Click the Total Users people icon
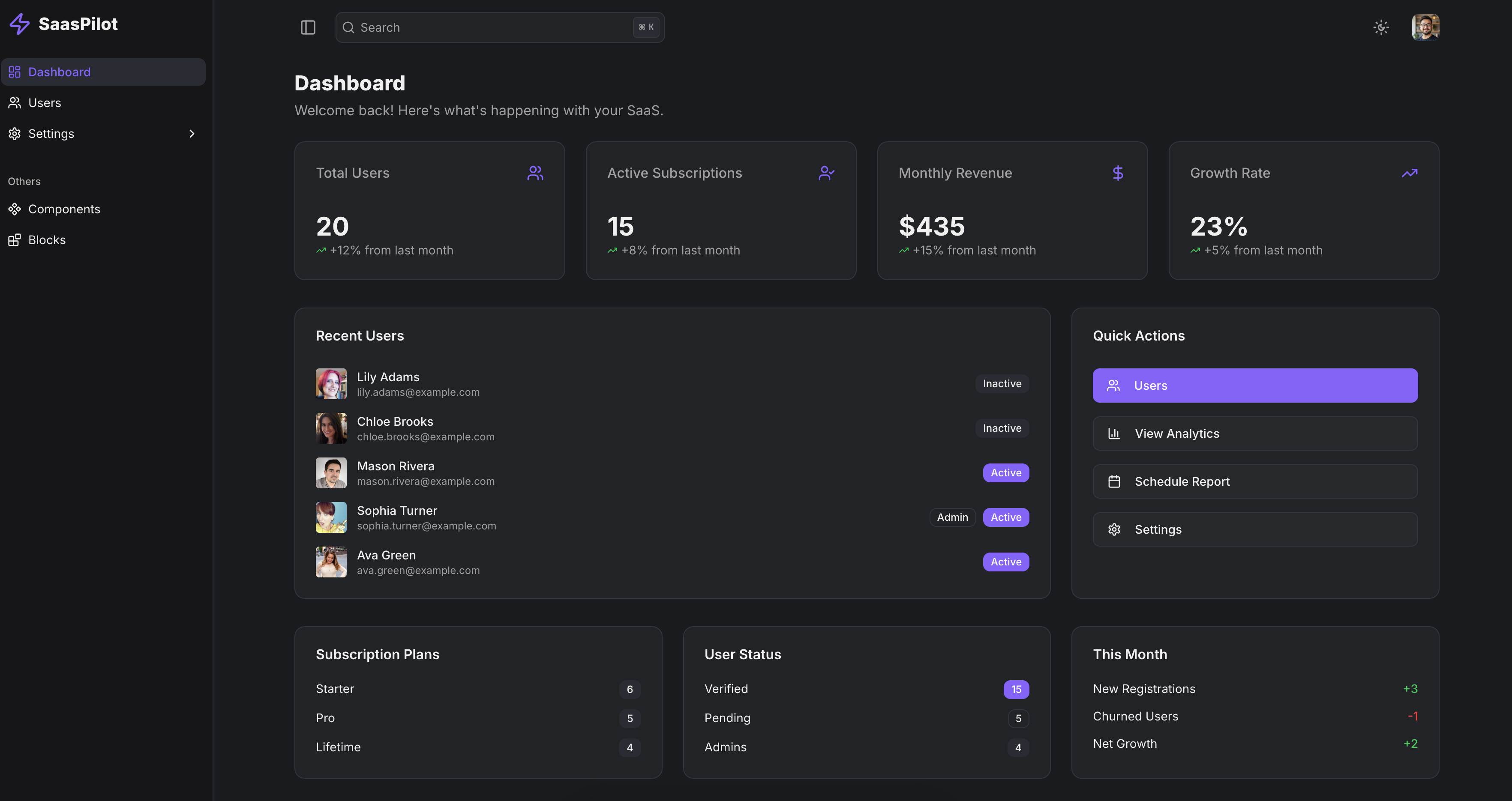Screen dimensions: 1512x801 pyautogui.click(x=535, y=173)
